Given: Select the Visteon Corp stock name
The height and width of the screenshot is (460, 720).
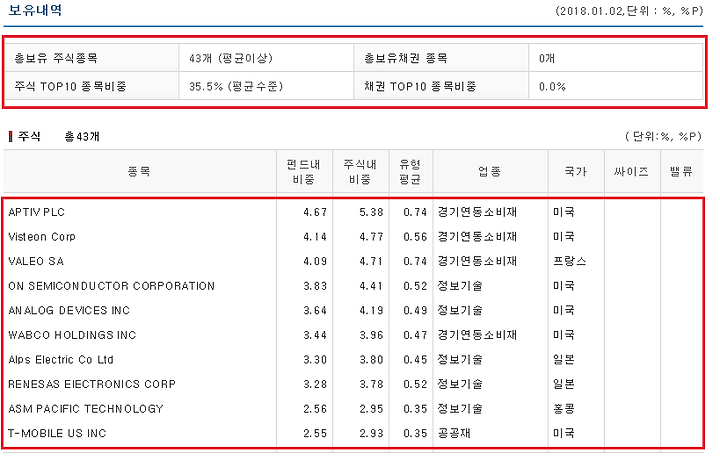Looking at the screenshot, I should tap(42, 237).
